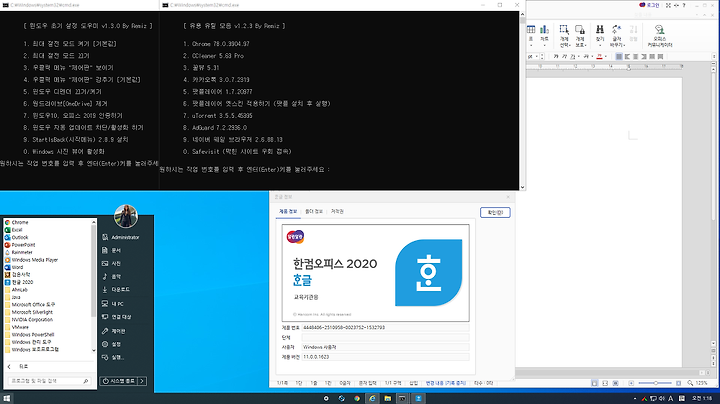The height and width of the screenshot is (404, 720).
Task: Click 뒤로 (Back) in Start menu
Action: click(18, 366)
